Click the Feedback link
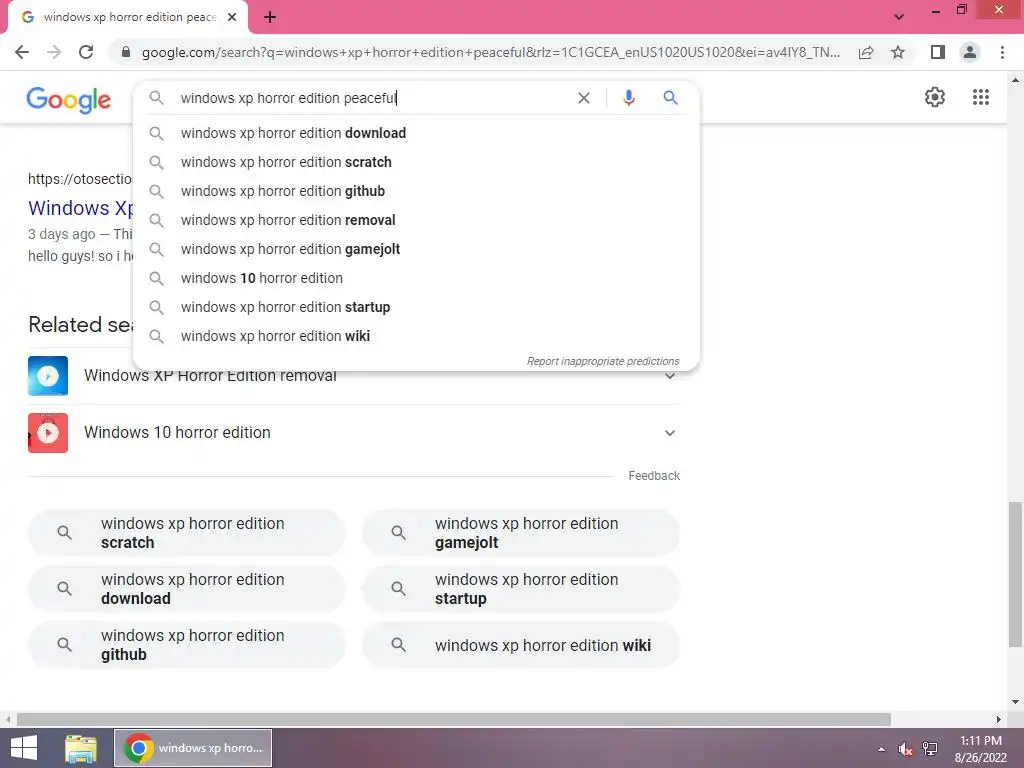1024x768 pixels. coord(654,476)
